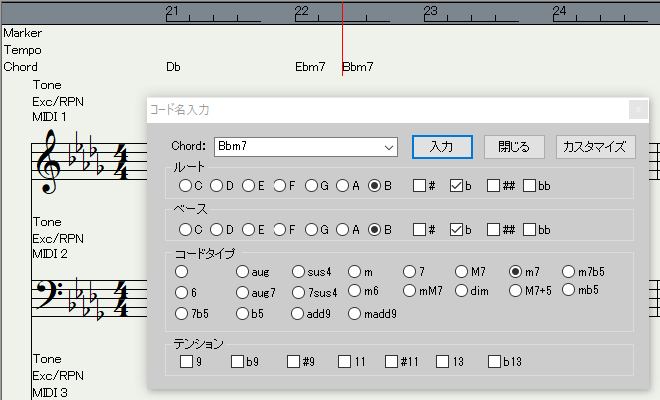Select the Db chord at measure 21

(x=173, y=68)
